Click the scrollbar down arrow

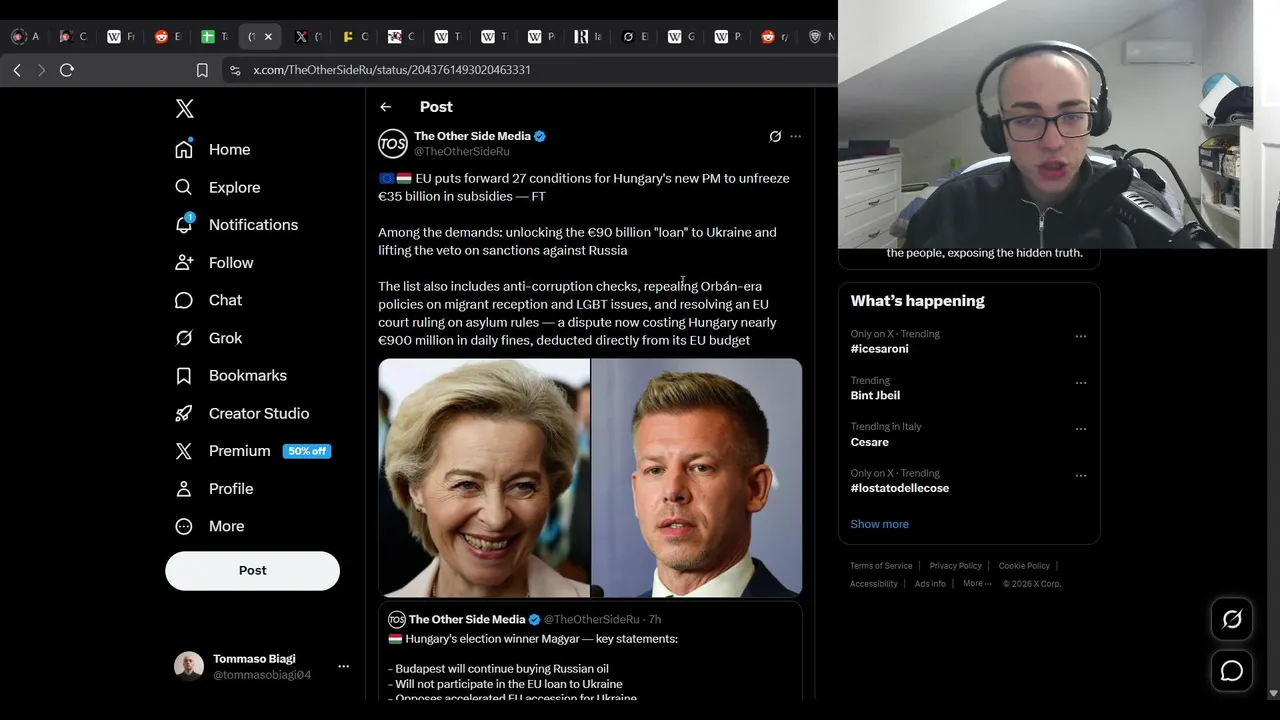pos(1273,693)
